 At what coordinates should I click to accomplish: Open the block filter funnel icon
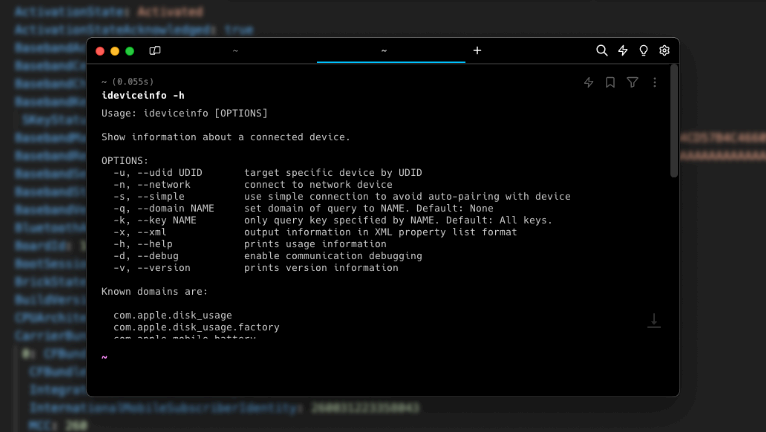632,82
